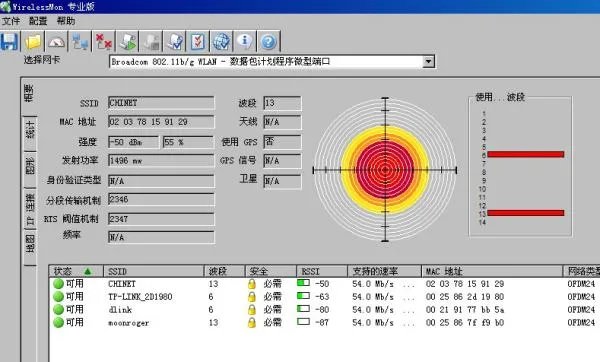
Task: Click the RTS 阈值机制 field showing 2347
Action: pos(161,219)
